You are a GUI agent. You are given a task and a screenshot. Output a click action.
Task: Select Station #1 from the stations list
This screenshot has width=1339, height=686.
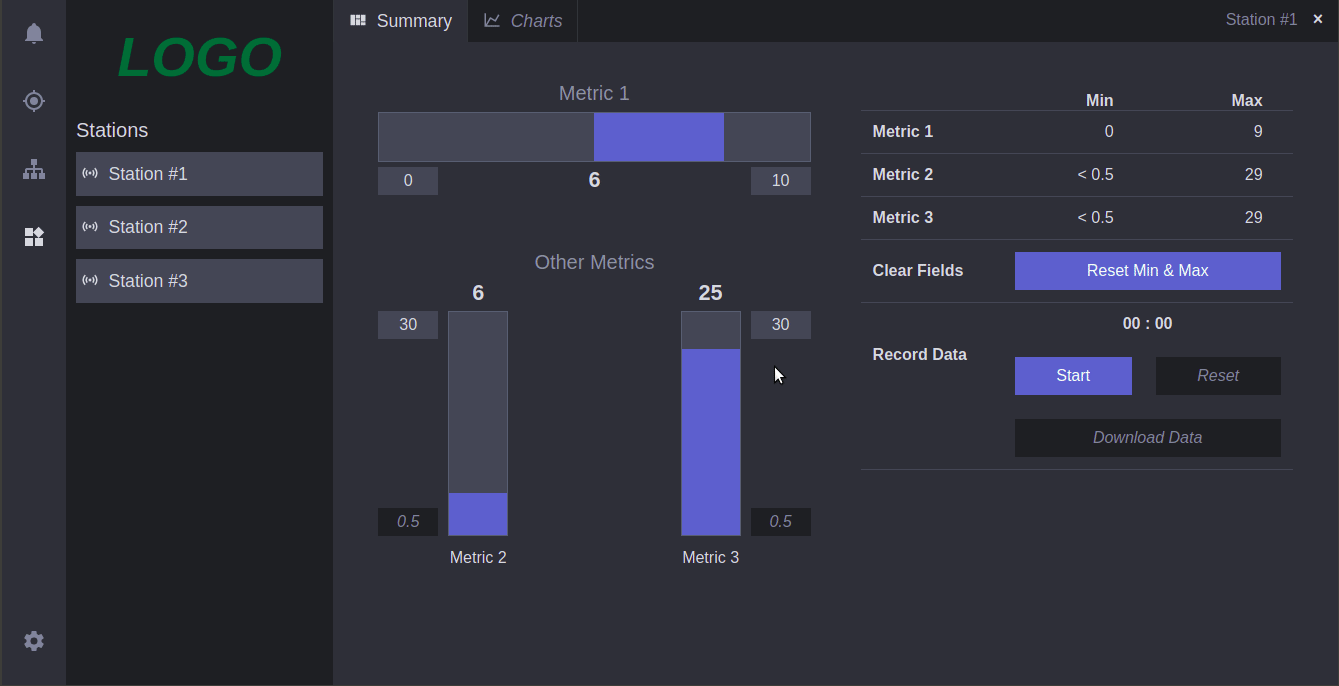tap(199, 173)
